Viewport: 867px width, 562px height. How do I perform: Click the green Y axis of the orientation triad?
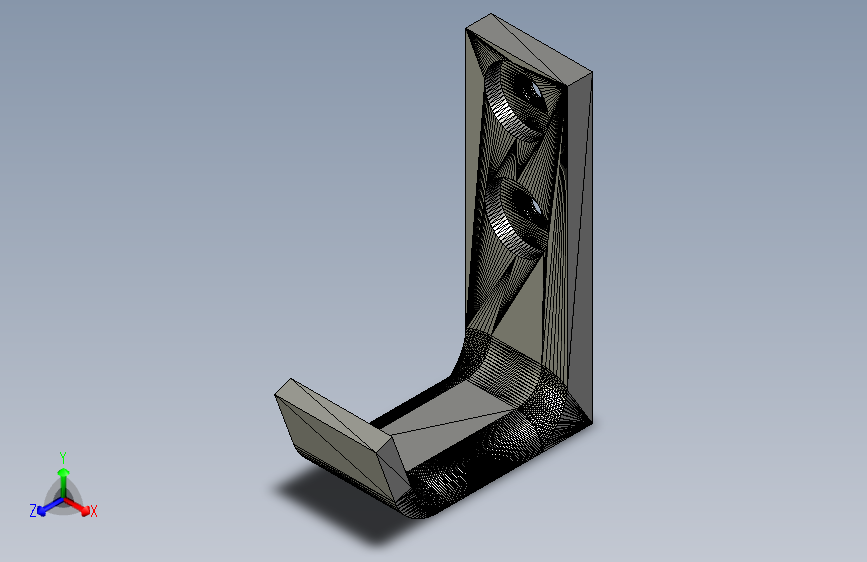click(64, 483)
